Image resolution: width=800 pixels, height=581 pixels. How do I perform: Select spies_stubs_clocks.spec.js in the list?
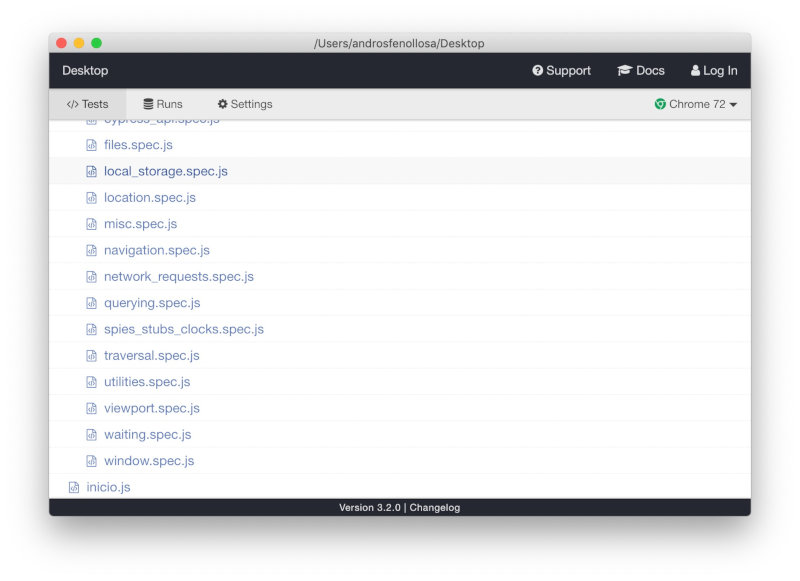183,329
